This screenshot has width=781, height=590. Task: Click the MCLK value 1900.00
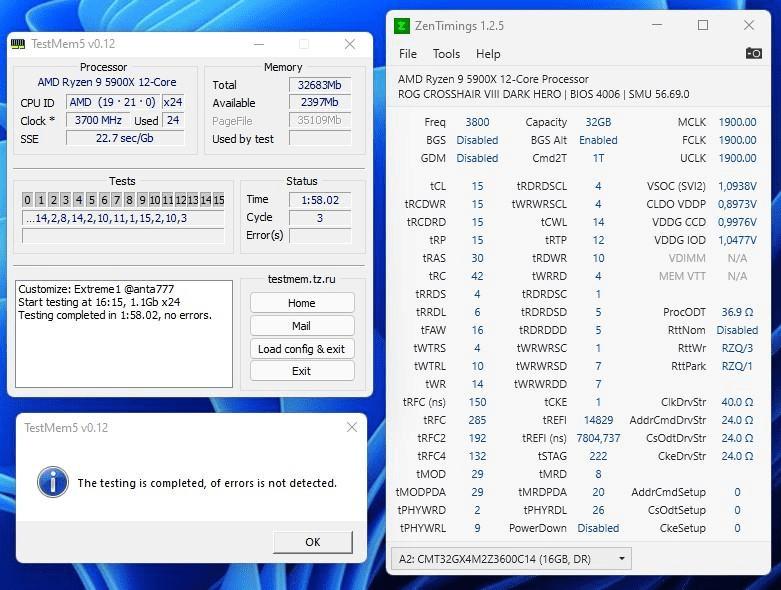[737, 122]
